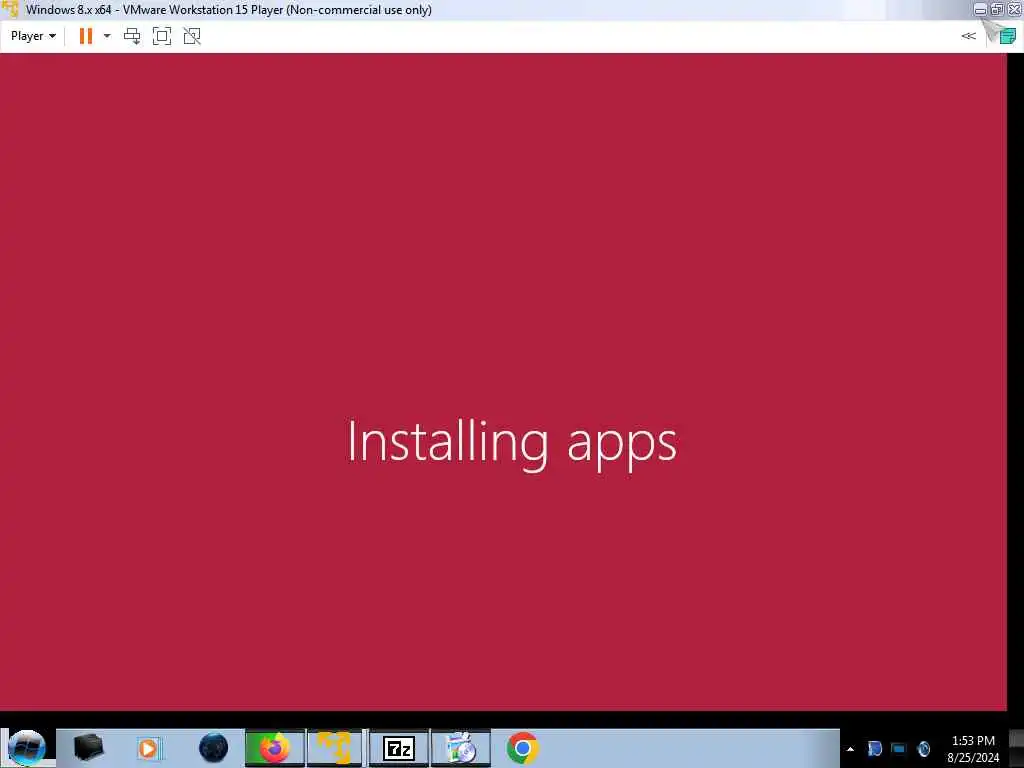The width and height of the screenshot is (1024, 768).
Task: Open the Player menu
Action: tap(33, 36)
